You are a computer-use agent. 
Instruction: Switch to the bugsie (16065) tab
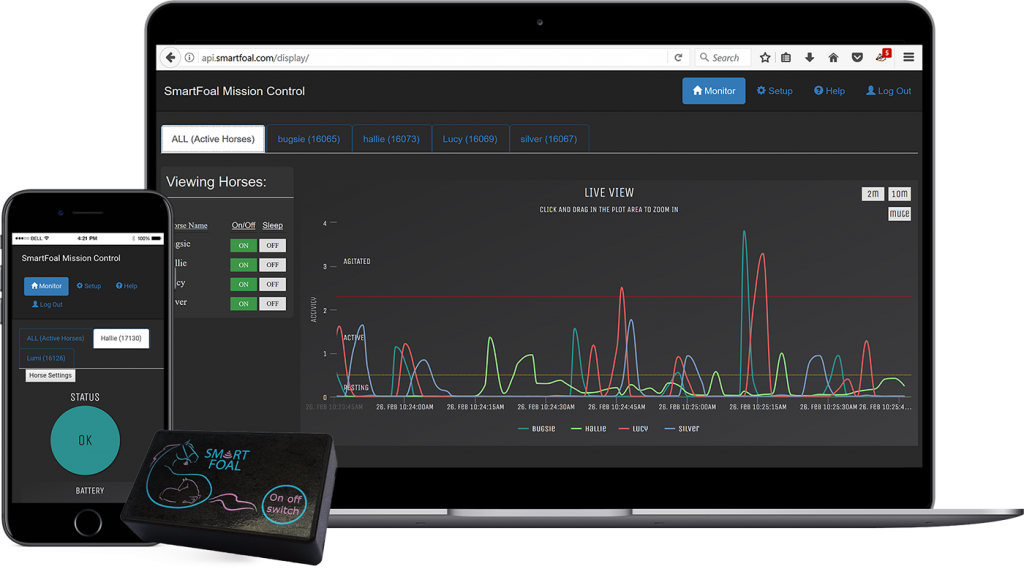[308, 139]
